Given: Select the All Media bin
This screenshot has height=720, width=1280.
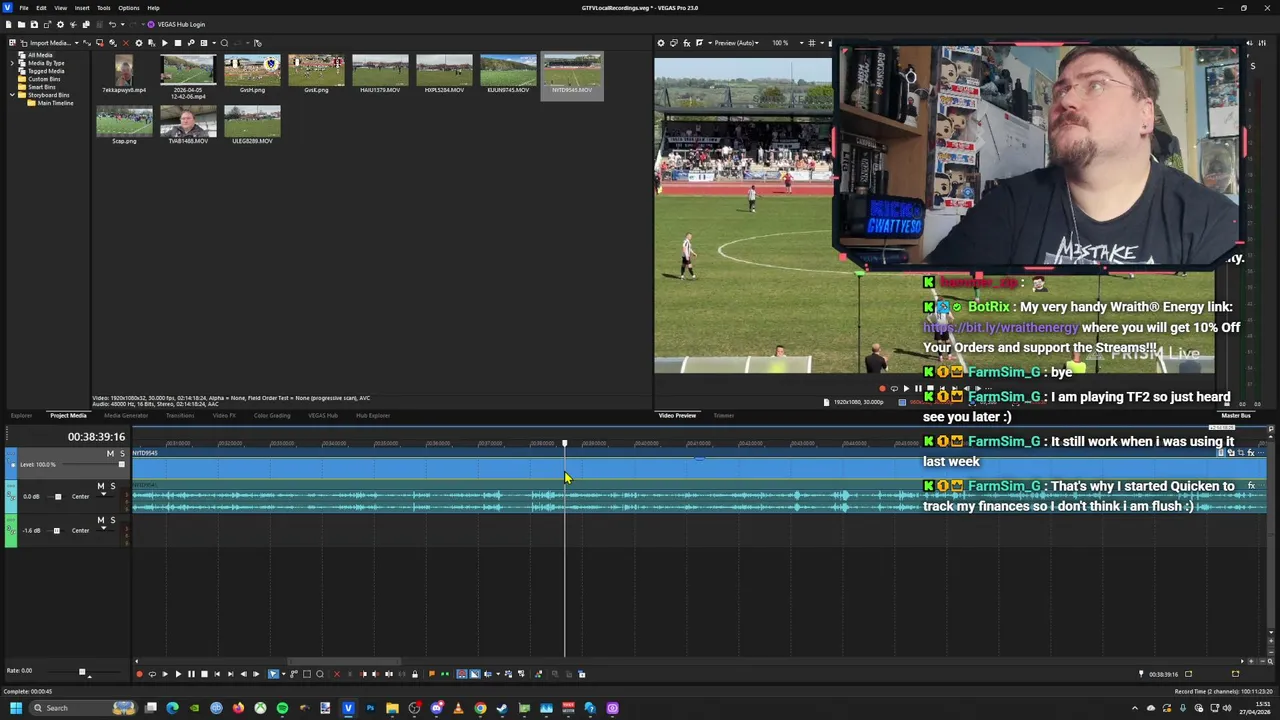Looking at the screenshot, I should (x=40, y=55).
